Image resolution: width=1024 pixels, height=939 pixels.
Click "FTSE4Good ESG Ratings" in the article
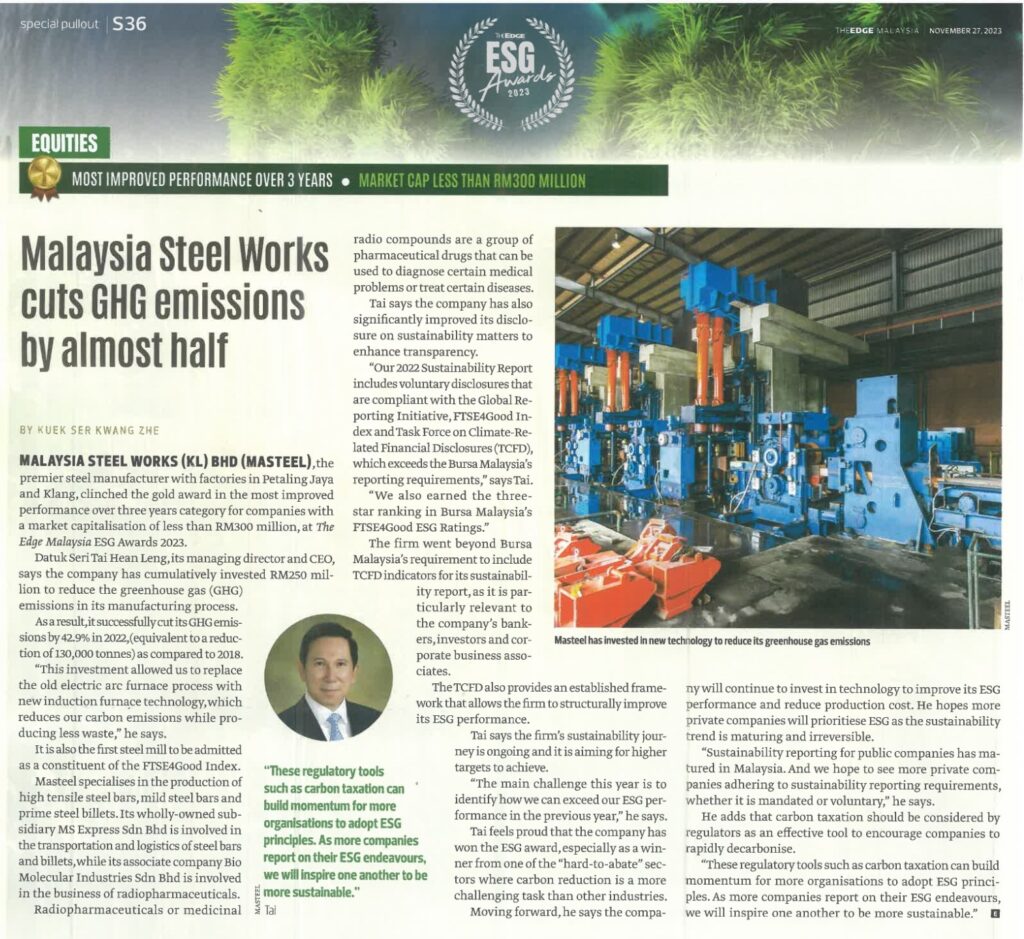pos(418,528)
